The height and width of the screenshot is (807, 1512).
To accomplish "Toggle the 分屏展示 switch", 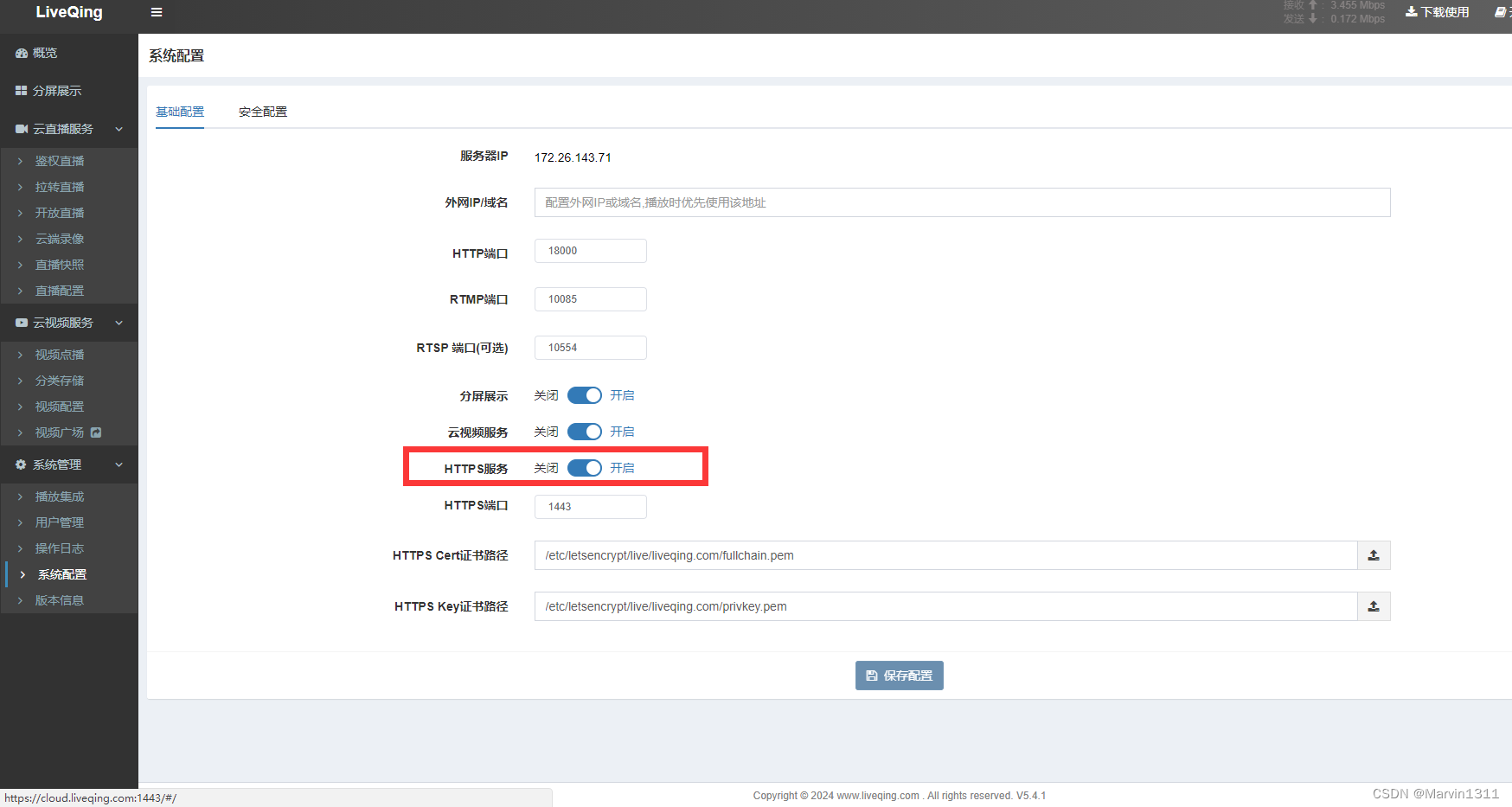I will (x=585, y=395).
